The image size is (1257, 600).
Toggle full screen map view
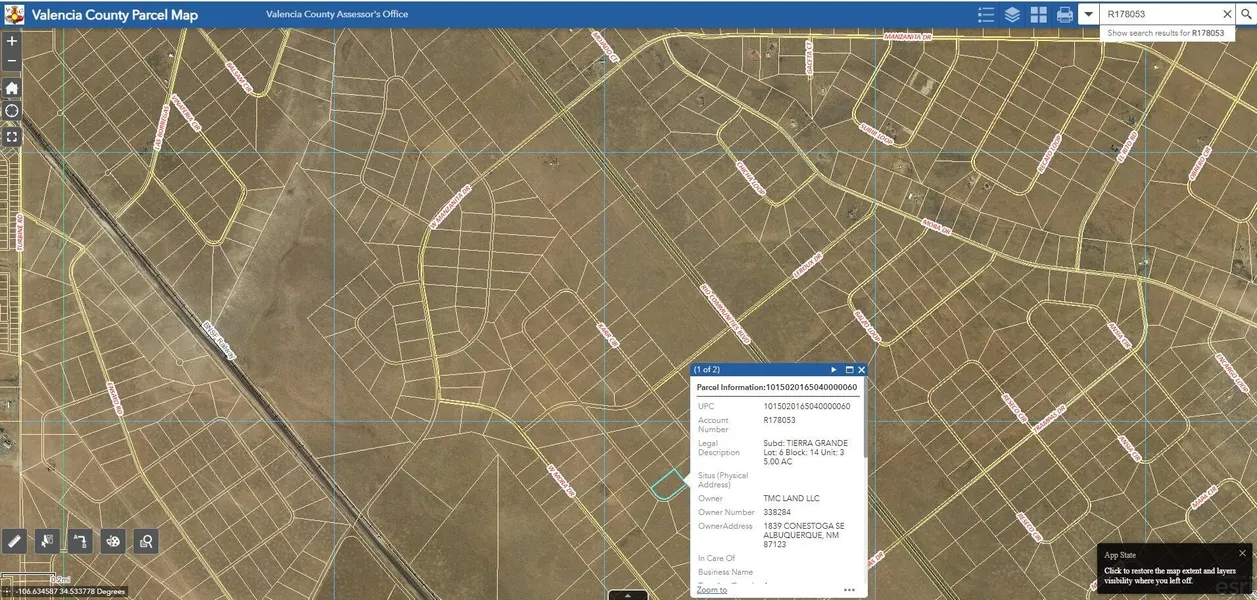pos(12,136)
